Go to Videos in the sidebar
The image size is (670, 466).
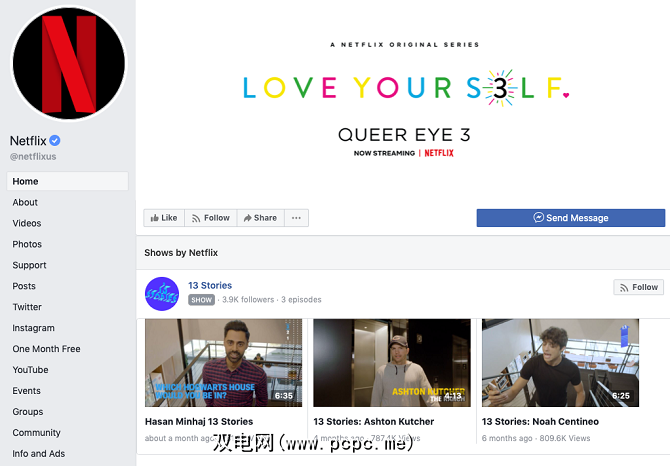(27, 223)
